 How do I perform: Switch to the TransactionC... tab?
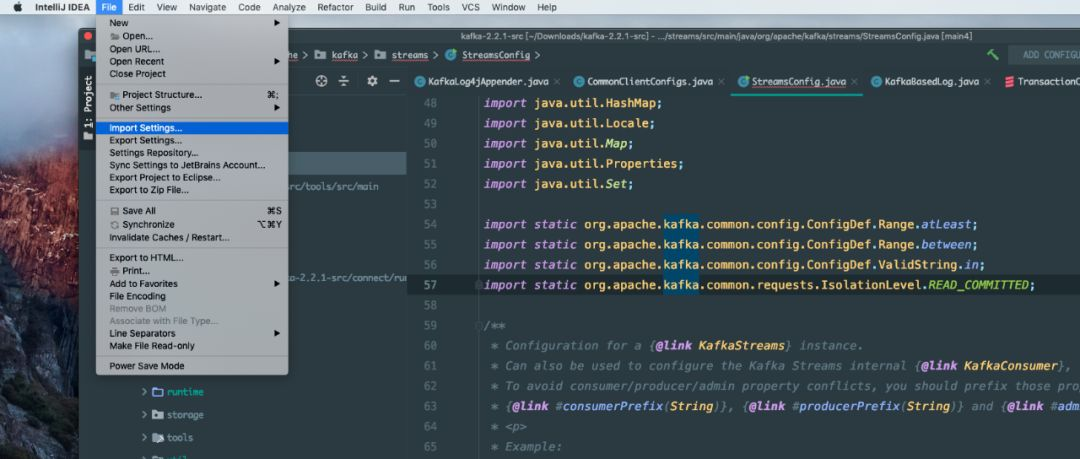pyautogui.click(x=1041, y=82)
